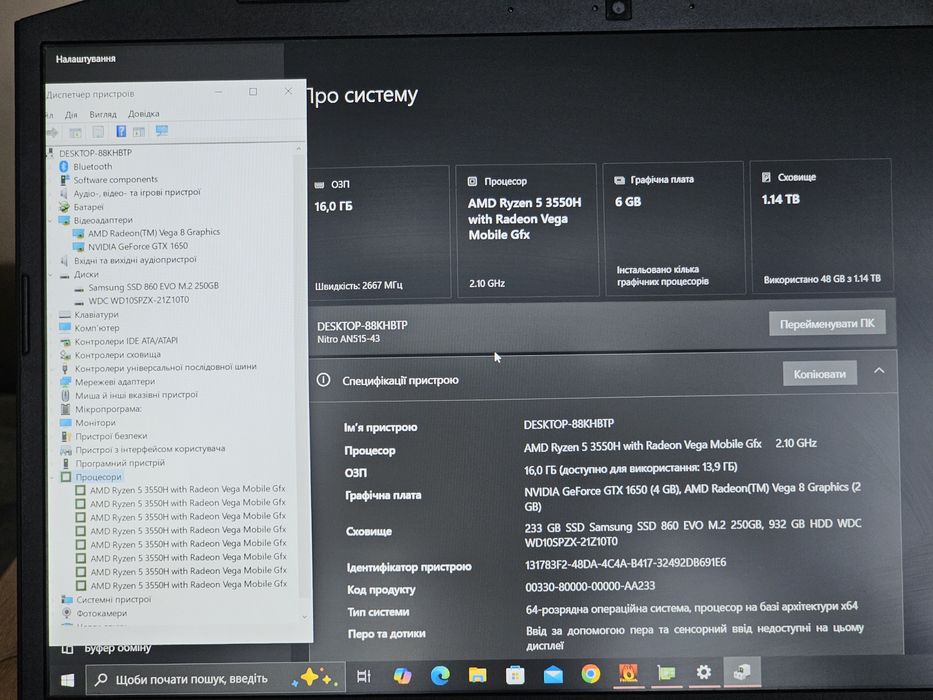Click the Device Manager scrollbar down arrow
This screenshot has height=700, width=933.
[x=305, y=617]
